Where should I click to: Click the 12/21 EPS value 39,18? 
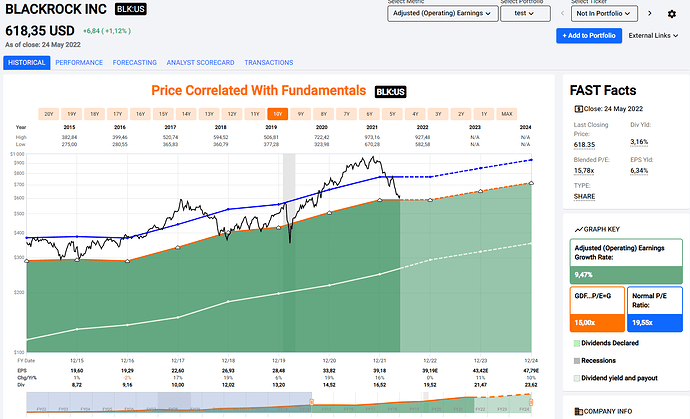pos(379,371)
